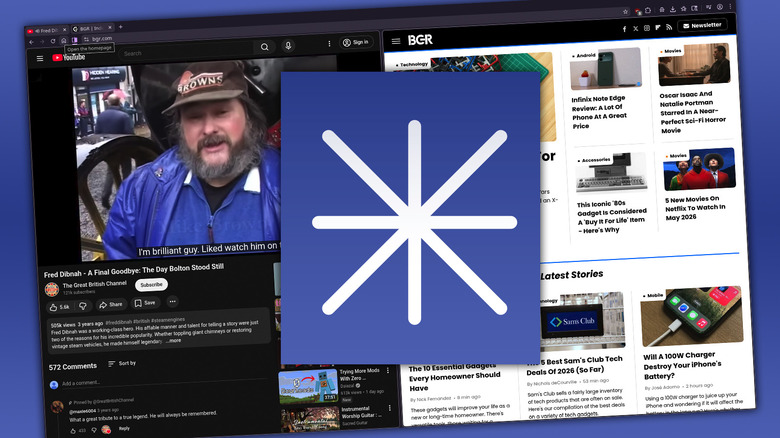Viewport: 780px width, 438px height.
Task: Open the iPhone charger article thumbnail
Action: pos(692,317)
